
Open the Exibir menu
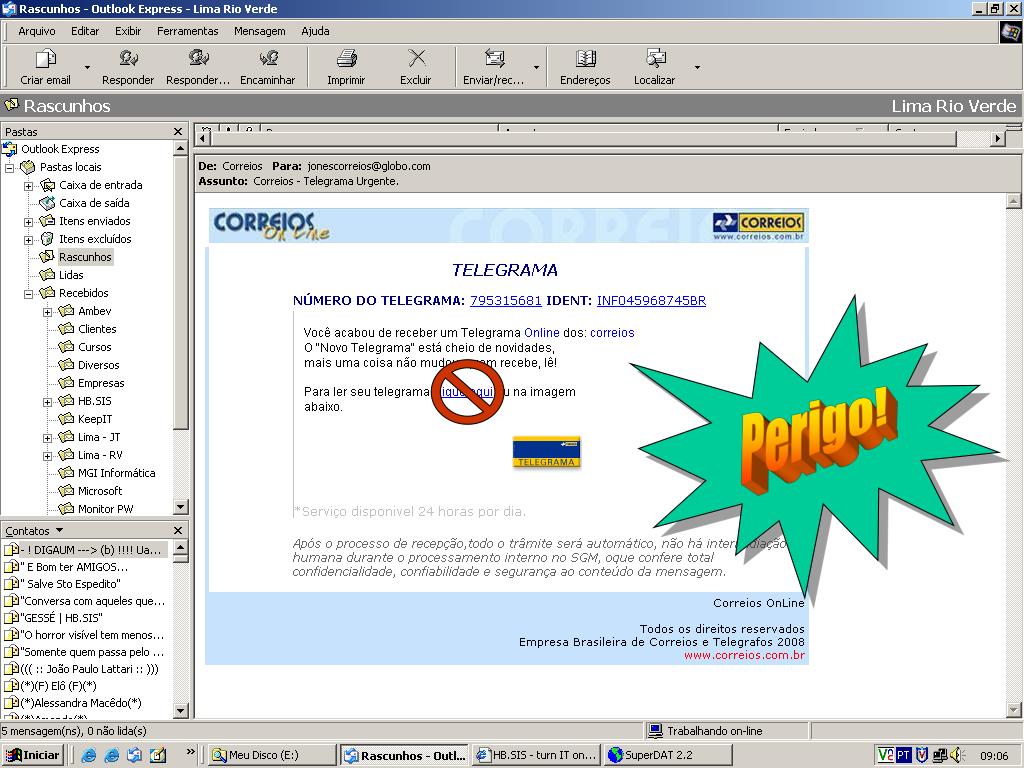click(128, 31)
